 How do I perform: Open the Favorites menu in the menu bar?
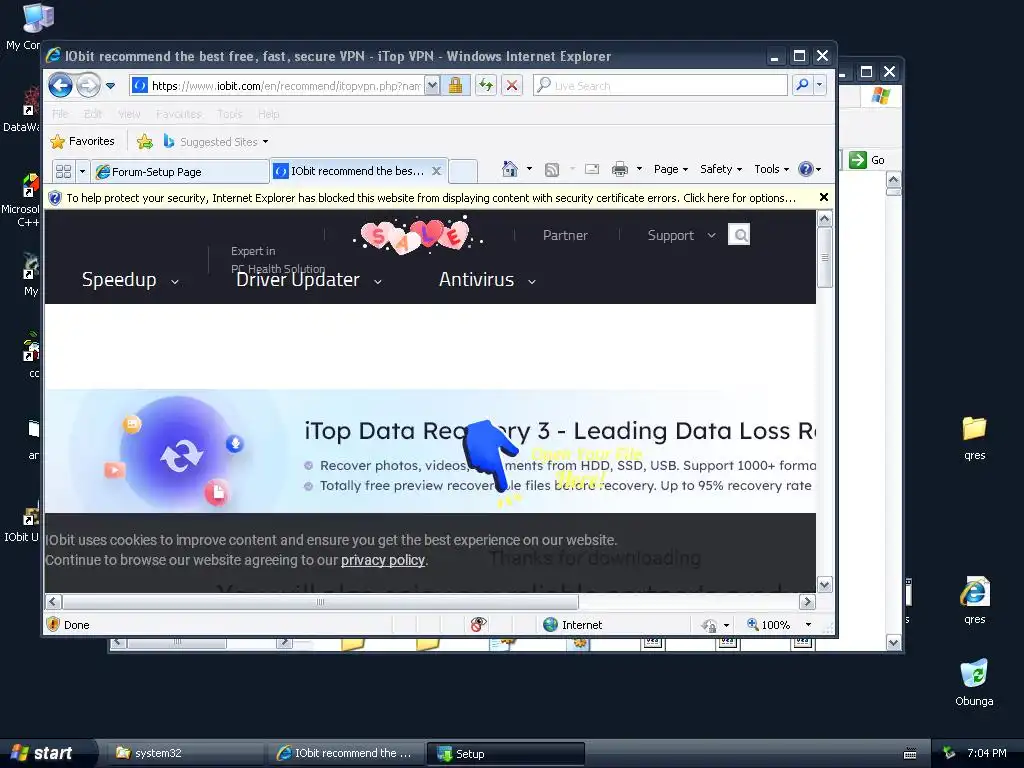(x=178, y=114)
